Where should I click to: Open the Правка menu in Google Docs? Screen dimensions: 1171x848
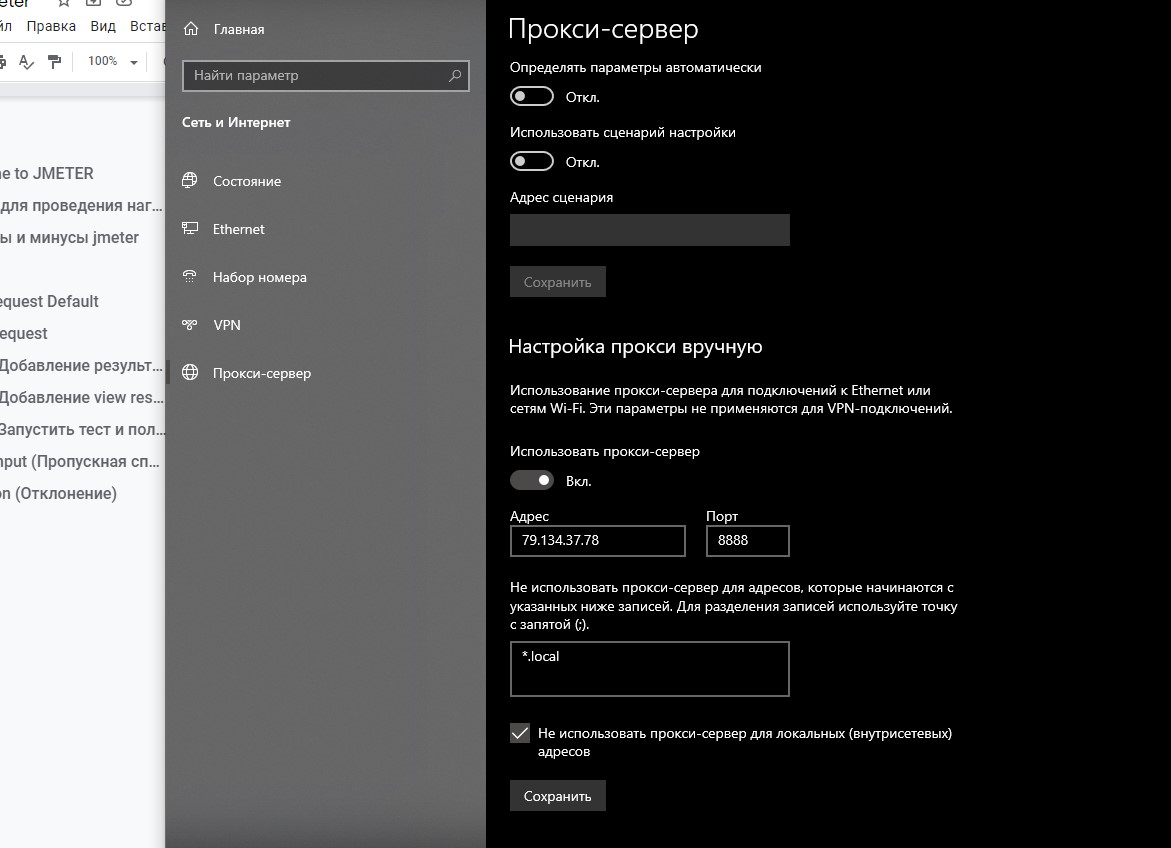[x=51, y=26]
